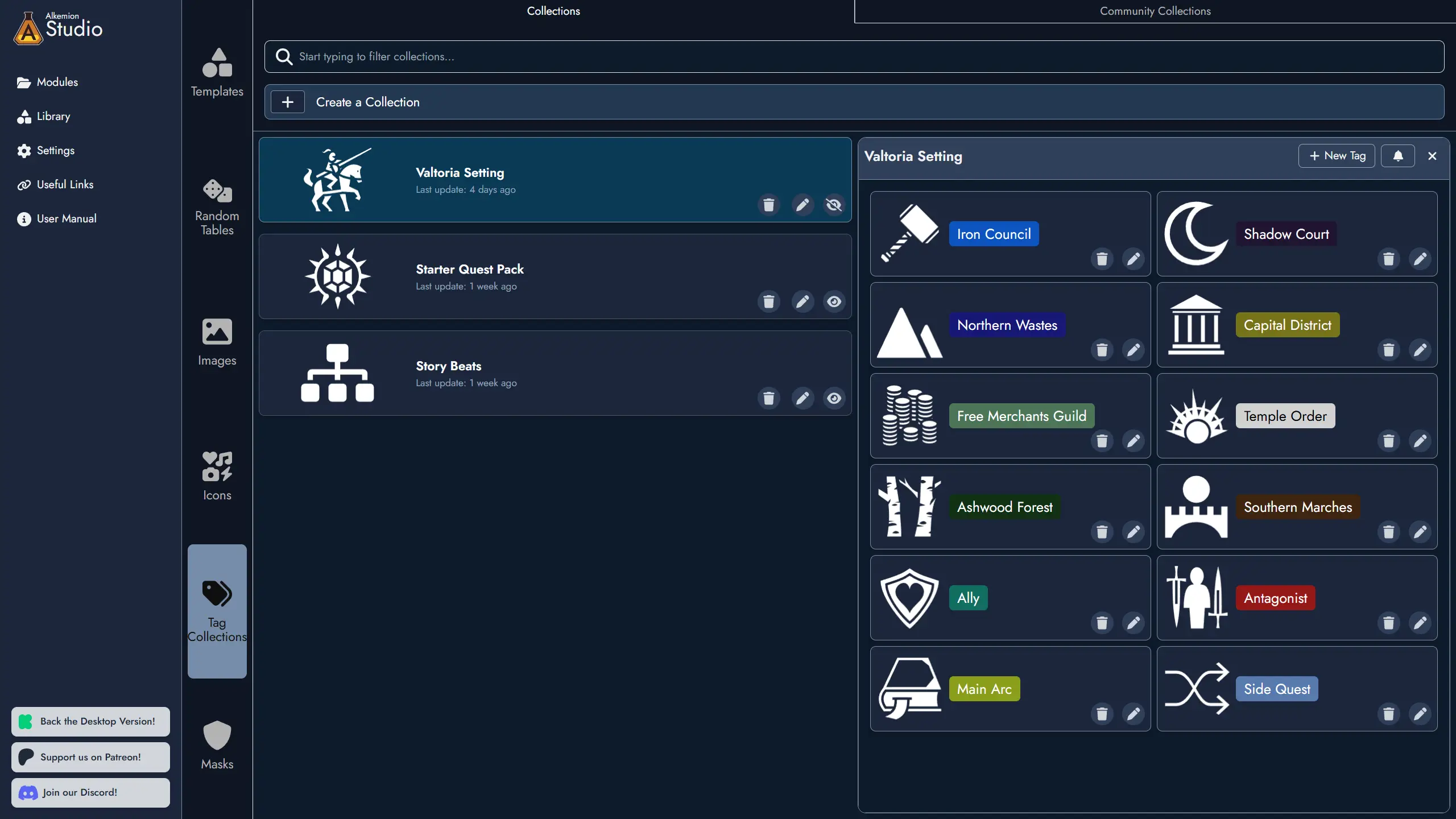
Task: Click the red Antagonist tag label
Action: pos(1275,598)
